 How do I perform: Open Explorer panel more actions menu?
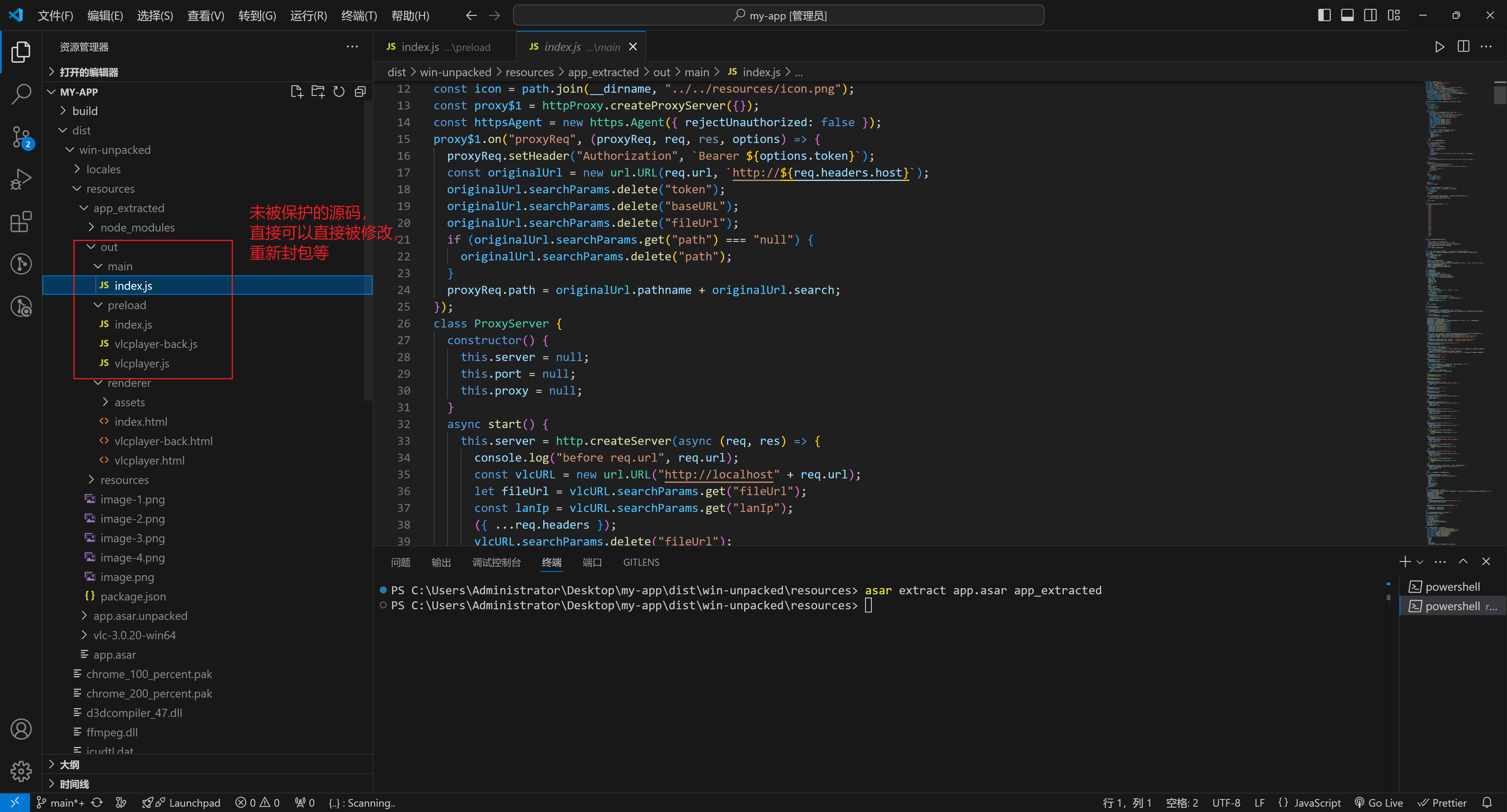pos(352,47)
